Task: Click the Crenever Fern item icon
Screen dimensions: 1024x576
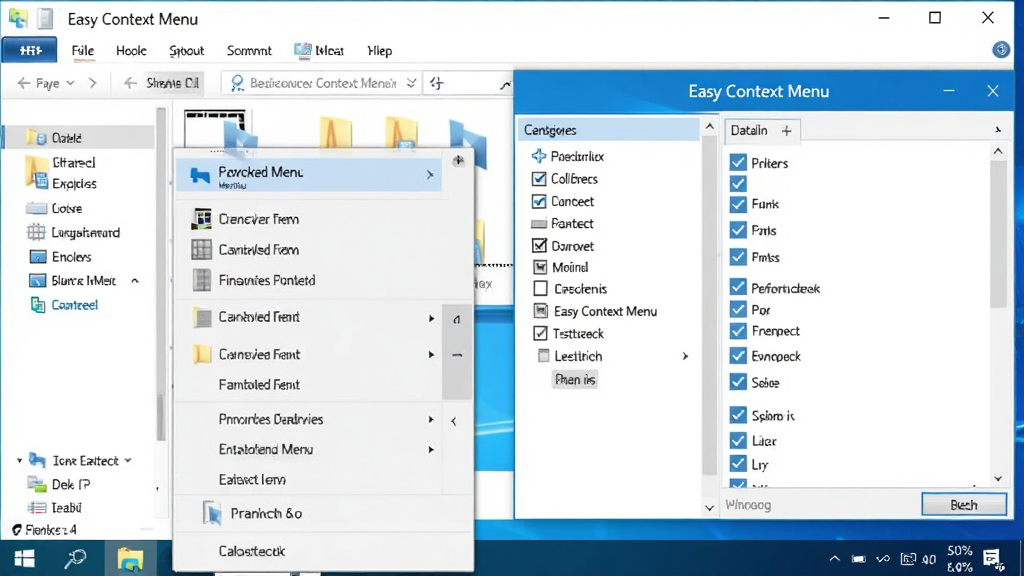Action: point(201,219)
